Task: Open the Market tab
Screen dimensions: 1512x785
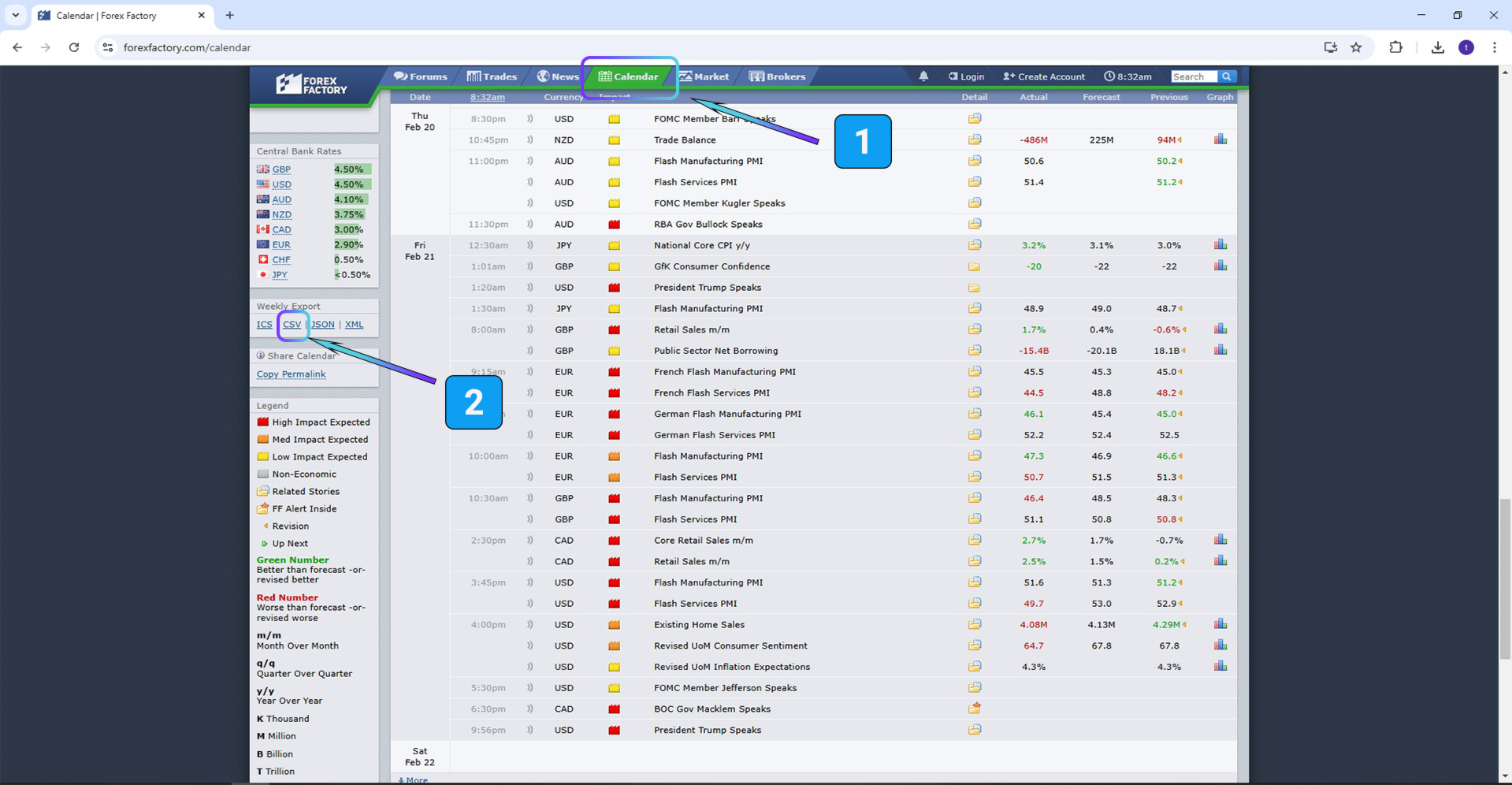Action: (704, 76)
